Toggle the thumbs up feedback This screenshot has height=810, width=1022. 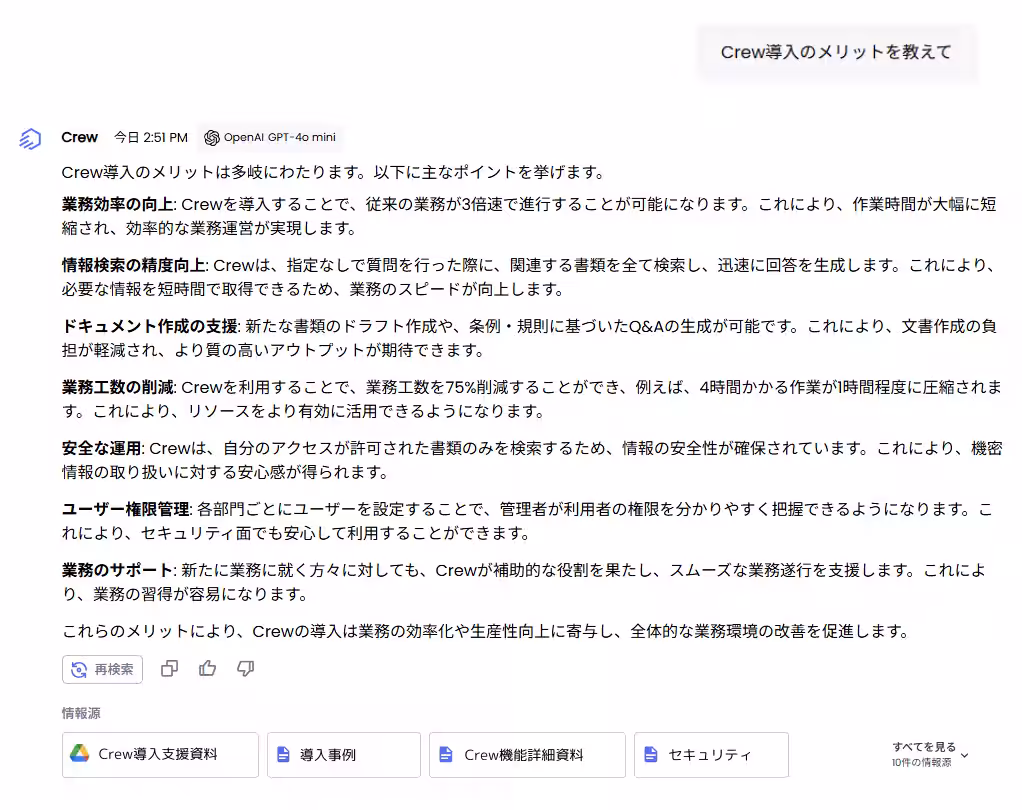coord(207,669)
